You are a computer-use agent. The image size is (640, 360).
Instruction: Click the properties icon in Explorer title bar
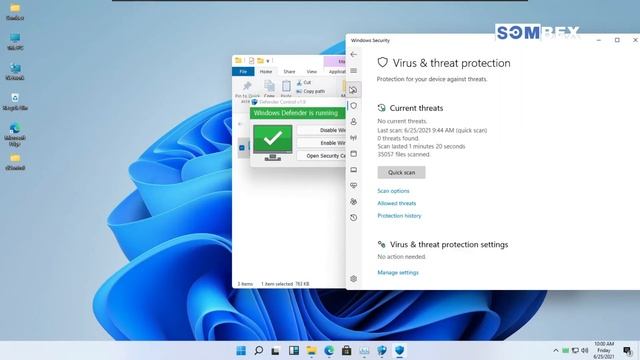251,61
